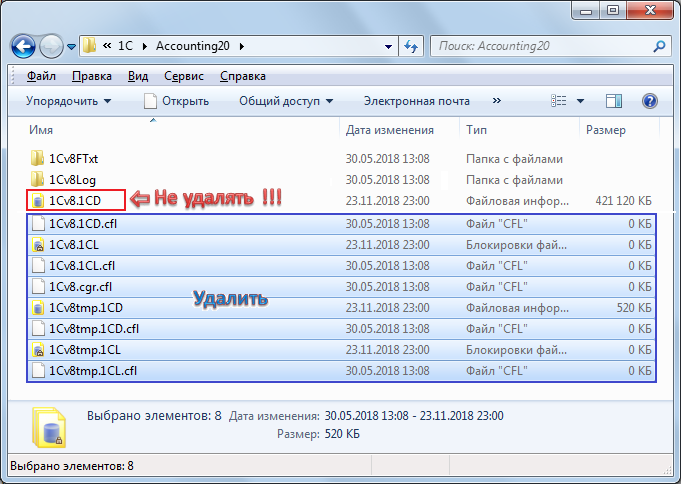Click the folder icon in address bar
Viewport: 681px width, 484px height.
point(89,46)
